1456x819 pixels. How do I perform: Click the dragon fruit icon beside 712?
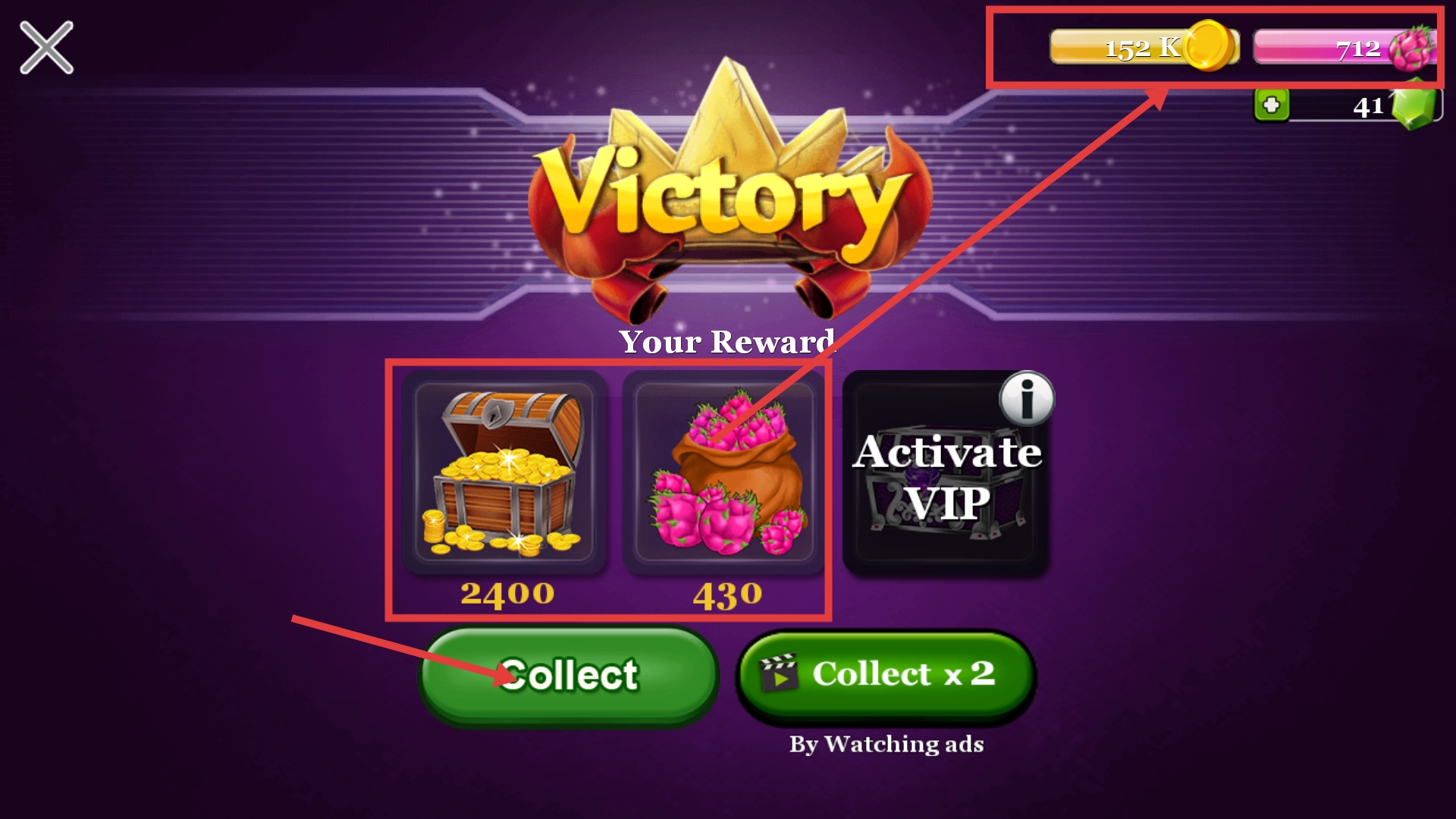point(1413,48)
